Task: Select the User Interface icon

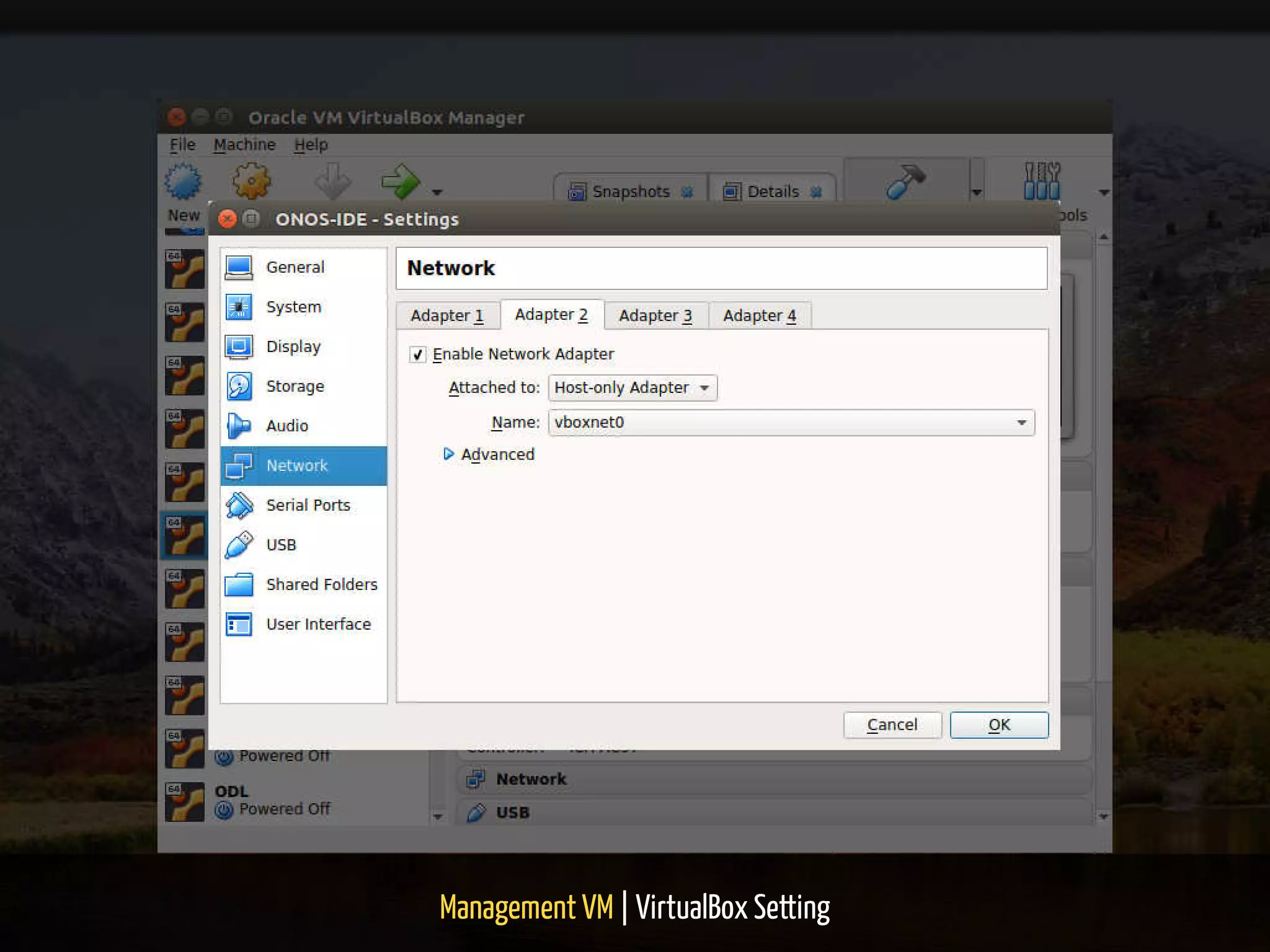Action: point(239,624)
